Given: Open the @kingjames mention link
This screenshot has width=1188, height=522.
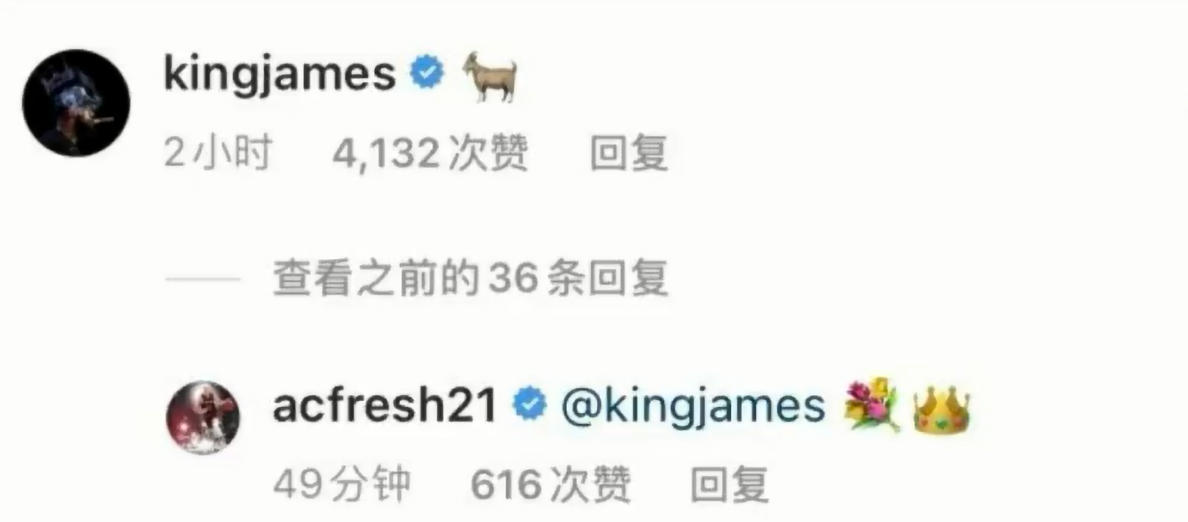Looking at the screenshot, I should tap(692, 406).
